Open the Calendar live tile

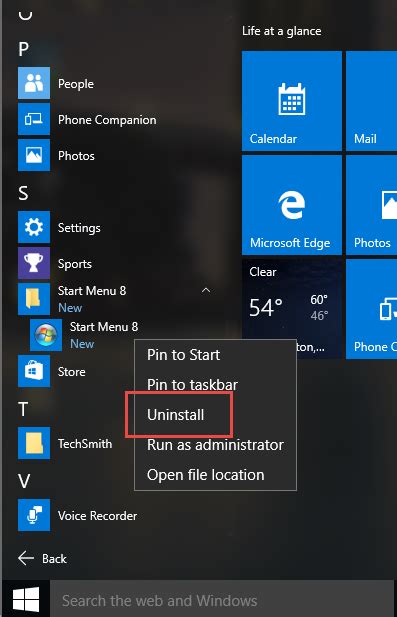point(292,101)
